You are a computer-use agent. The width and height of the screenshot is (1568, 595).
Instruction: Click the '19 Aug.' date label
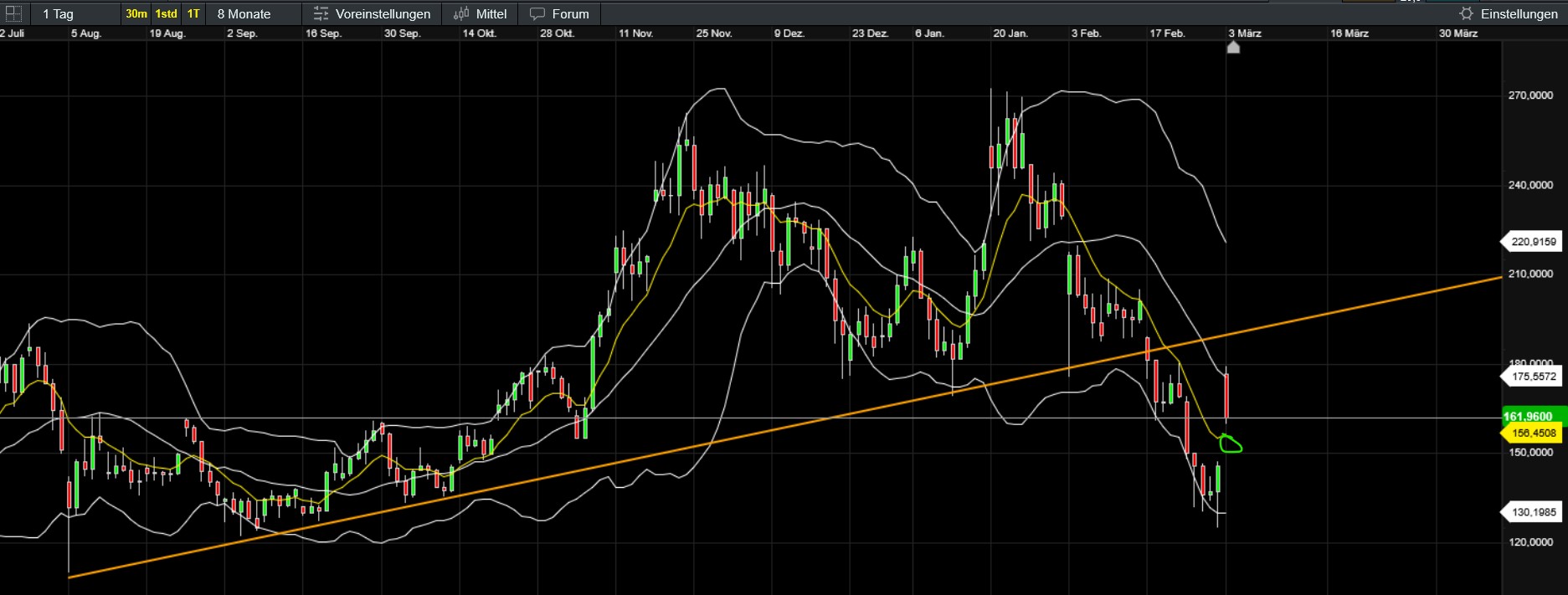coord(167,33)
